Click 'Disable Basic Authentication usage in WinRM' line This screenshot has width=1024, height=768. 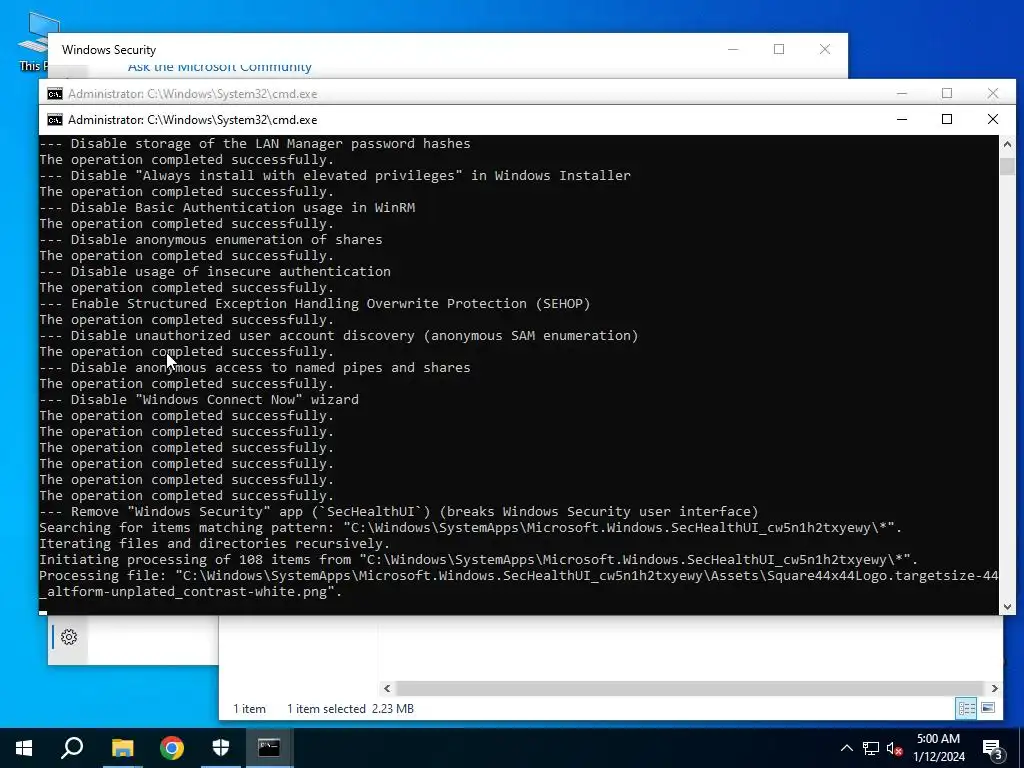coord(227,208)
